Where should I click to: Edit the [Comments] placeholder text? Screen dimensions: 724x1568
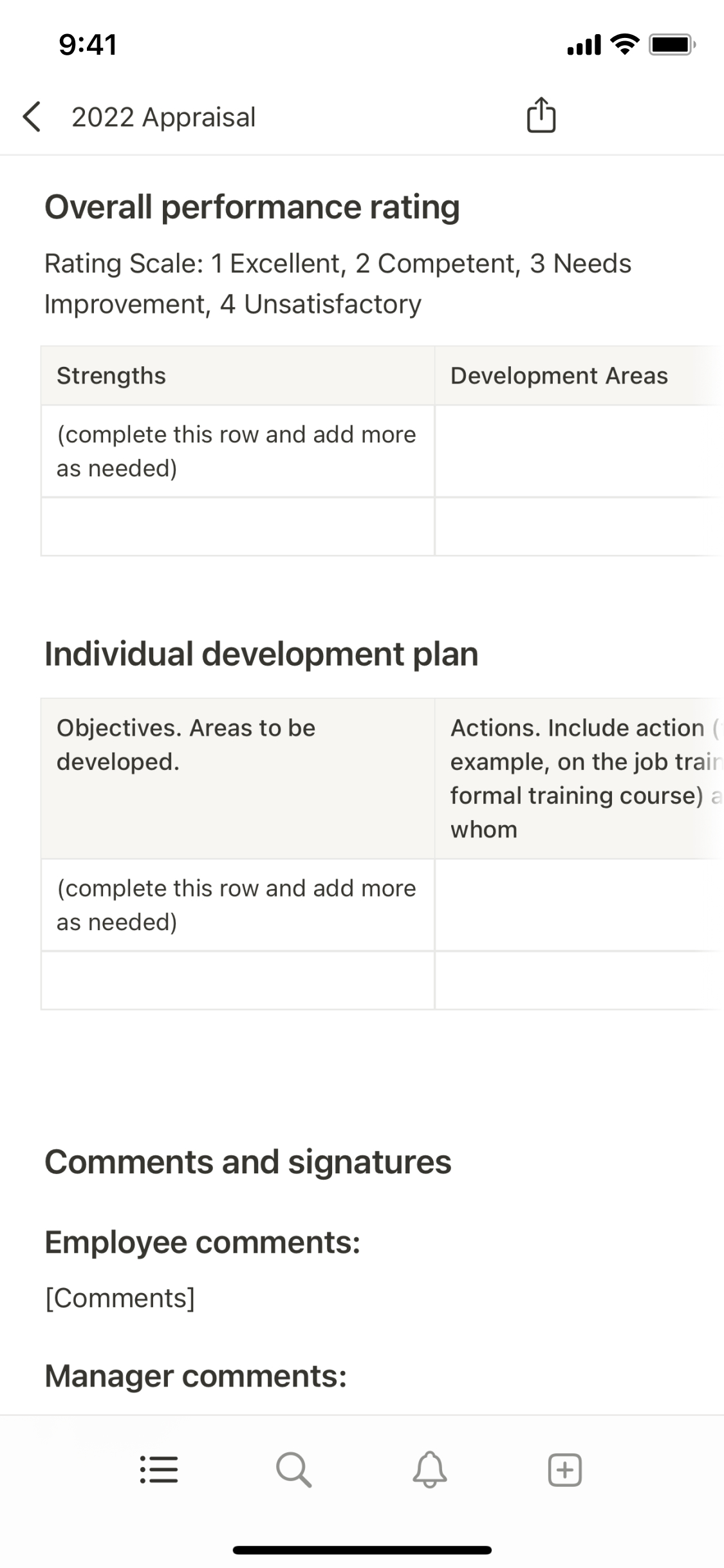120,1298
